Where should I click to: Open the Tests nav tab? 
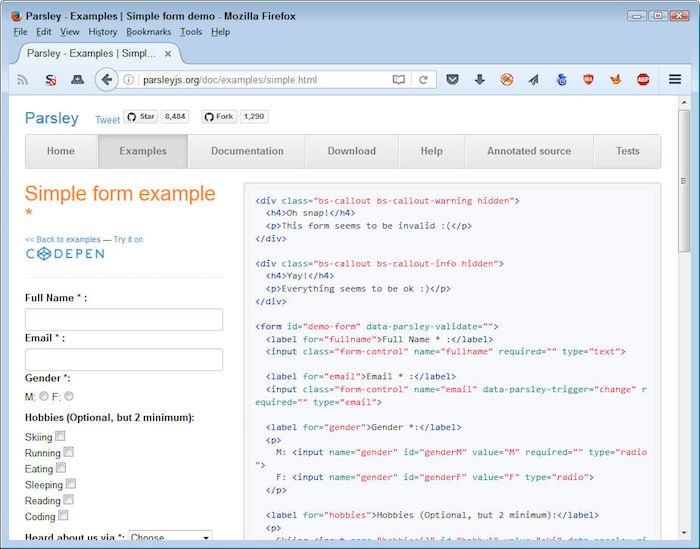pos(627,151)
